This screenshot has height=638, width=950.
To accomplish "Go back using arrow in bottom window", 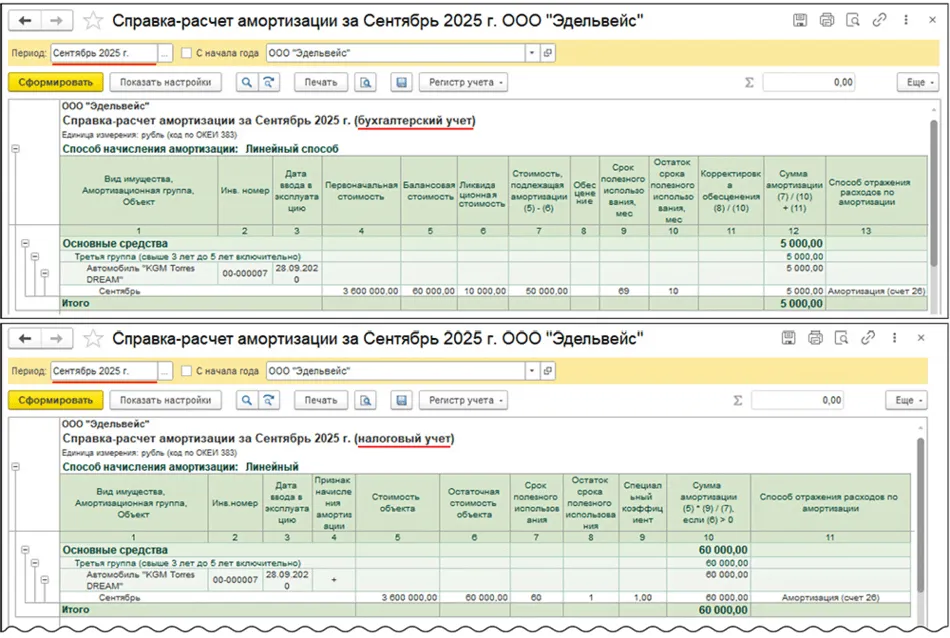I will point(25,338).
